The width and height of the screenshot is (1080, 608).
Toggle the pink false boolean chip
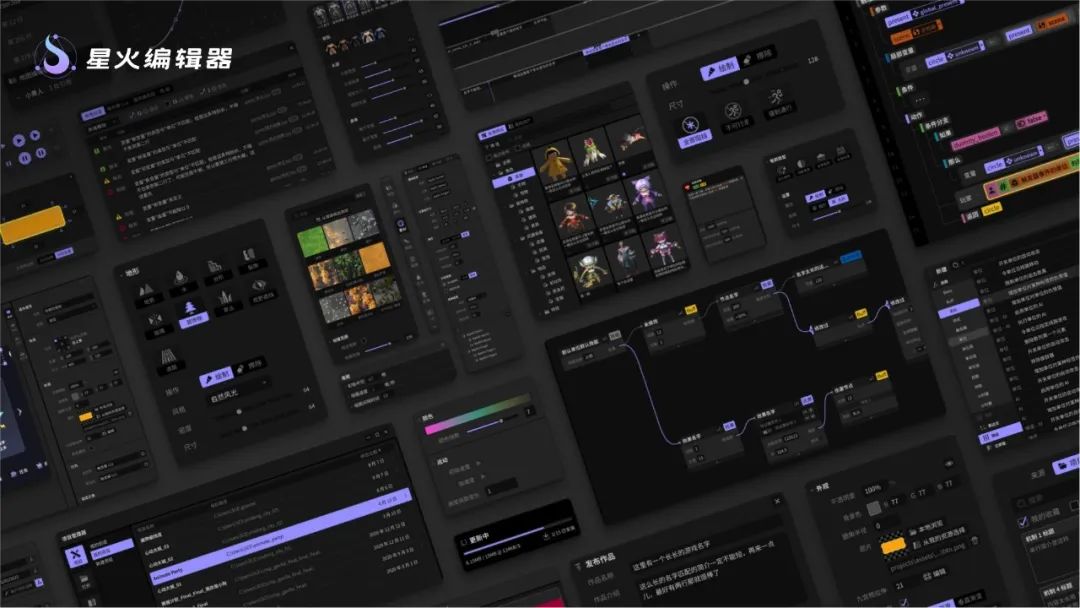(1032, 121)
